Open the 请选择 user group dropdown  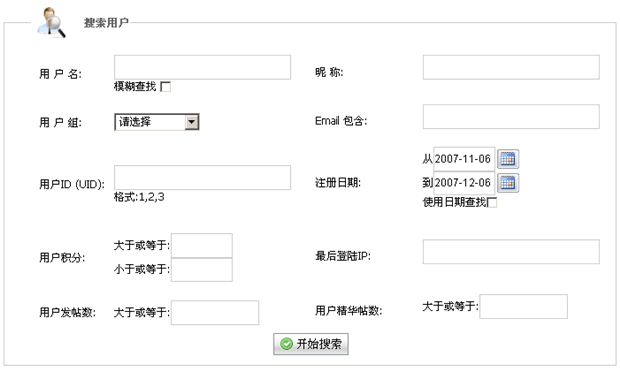click(x=157, y=122)
